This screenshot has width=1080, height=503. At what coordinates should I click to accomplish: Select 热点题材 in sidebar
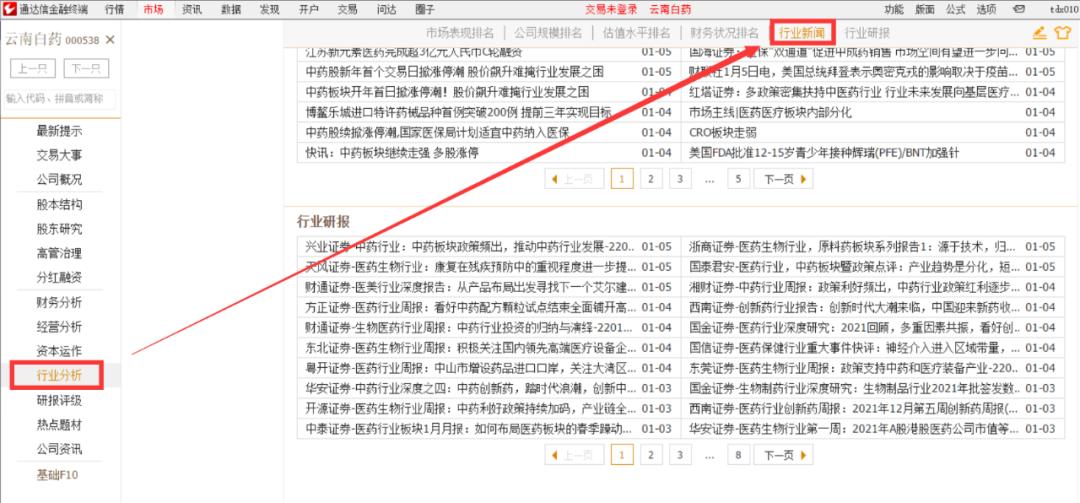click(x=59, y=425)
